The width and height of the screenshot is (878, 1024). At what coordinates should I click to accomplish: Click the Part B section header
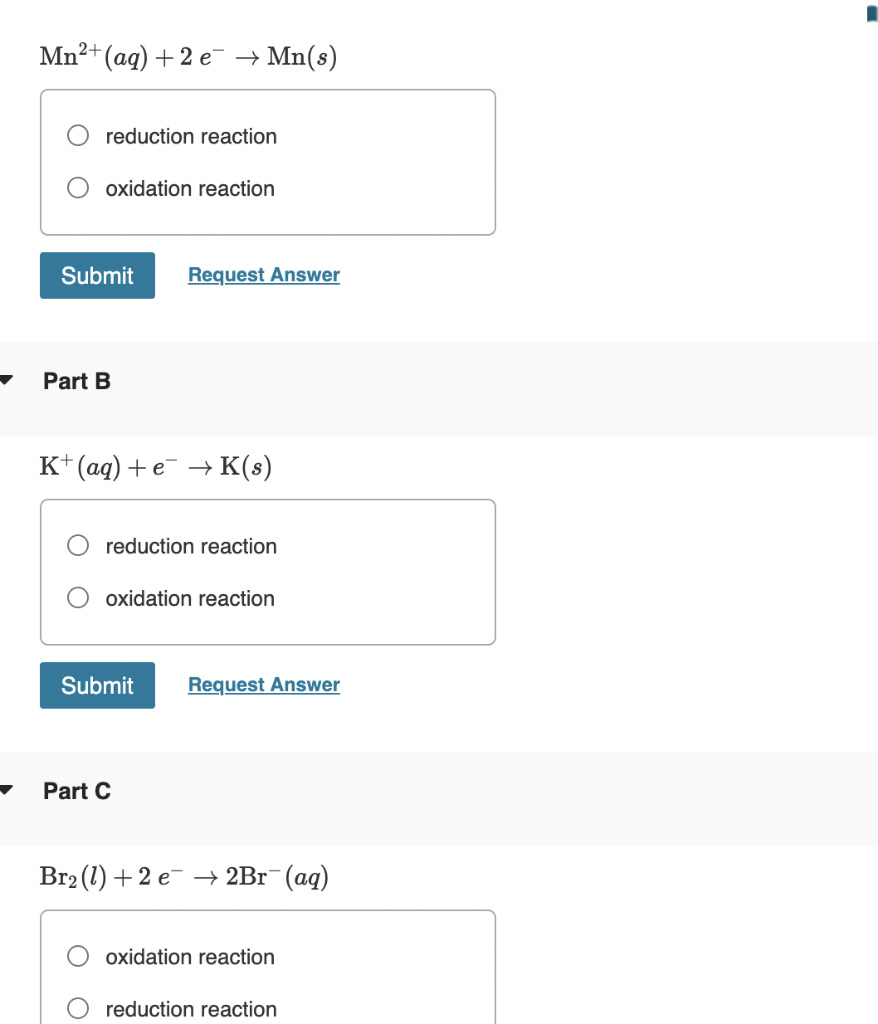(x=76, y=381)
